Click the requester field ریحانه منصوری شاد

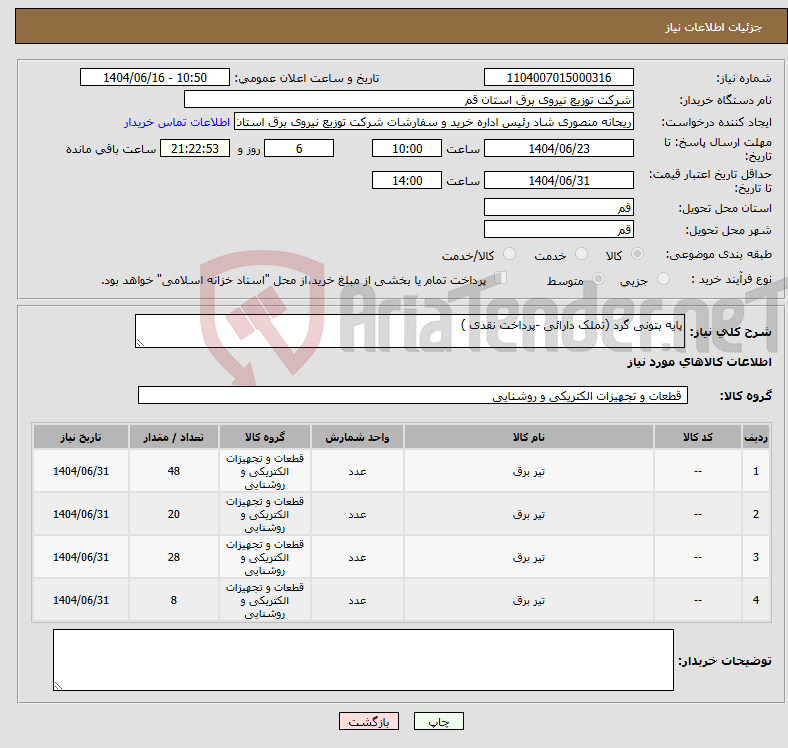(x=434, y=122)
